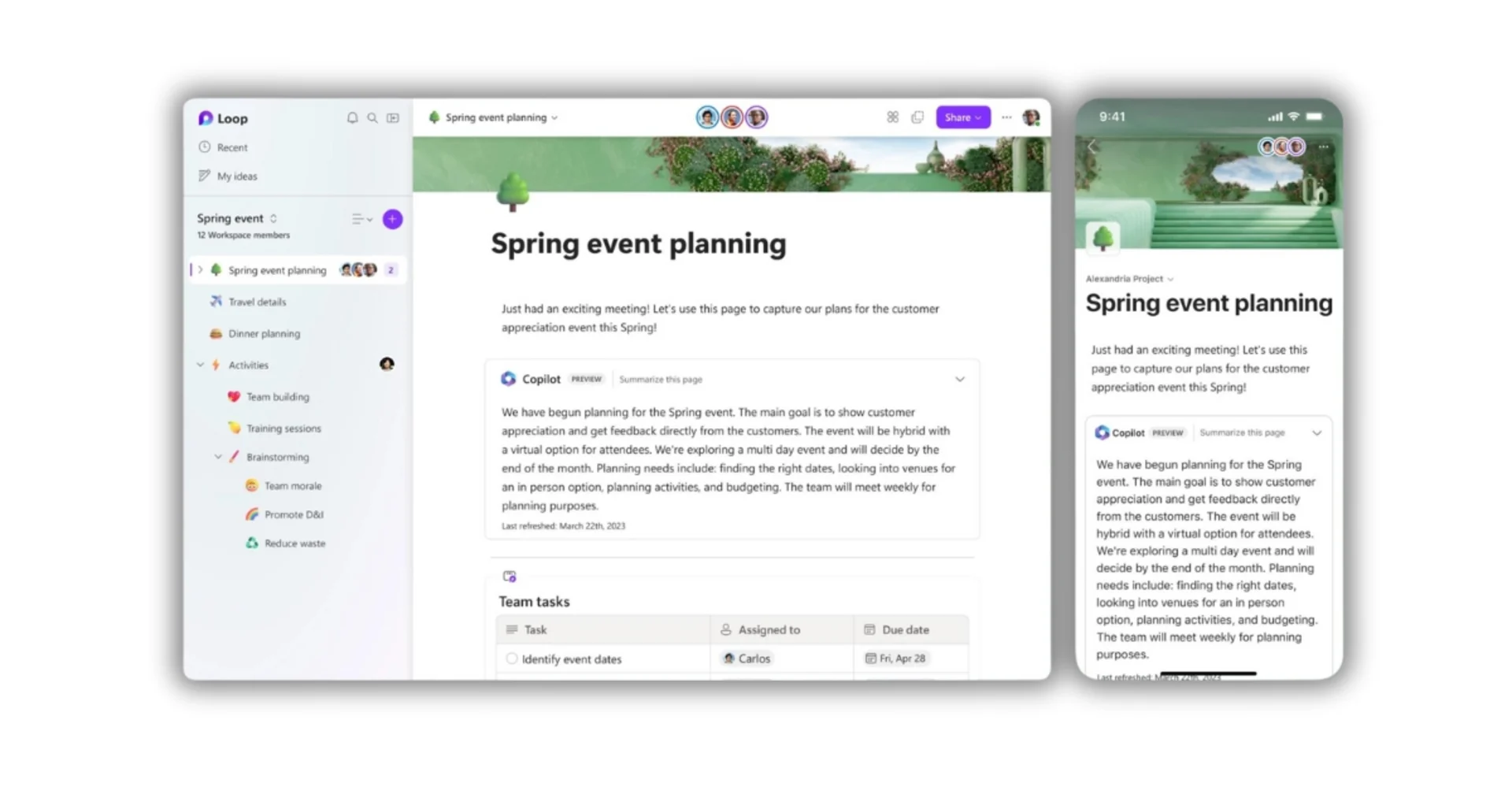Image resolution: width=1512 pixels, height=794 pixels.
Task: Open the Dinner planning page
Action: point(264,333)
